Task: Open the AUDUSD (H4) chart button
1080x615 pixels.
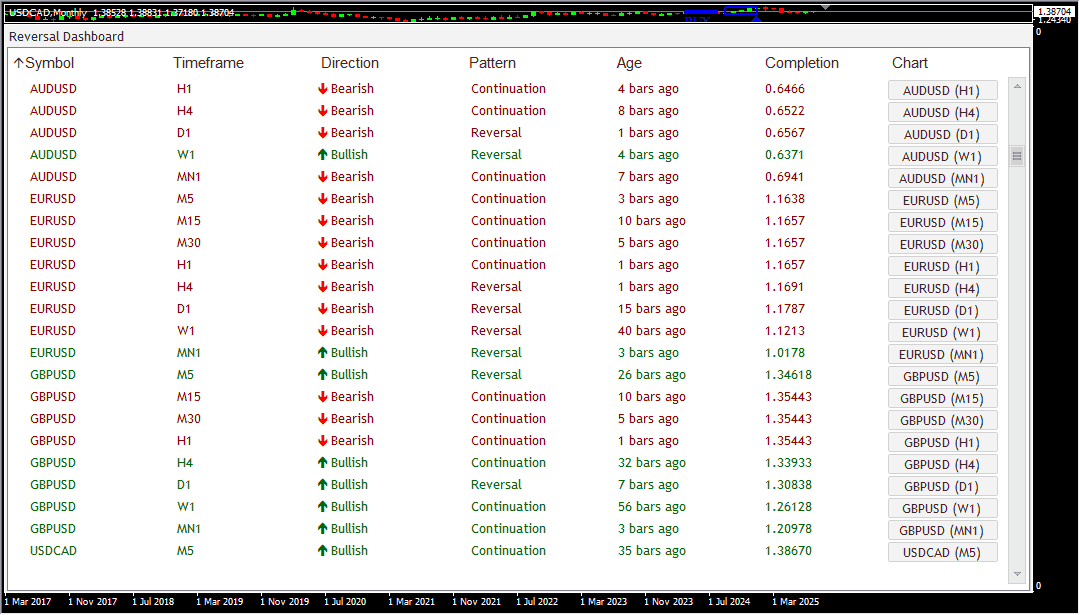Action: click(942, 112)
